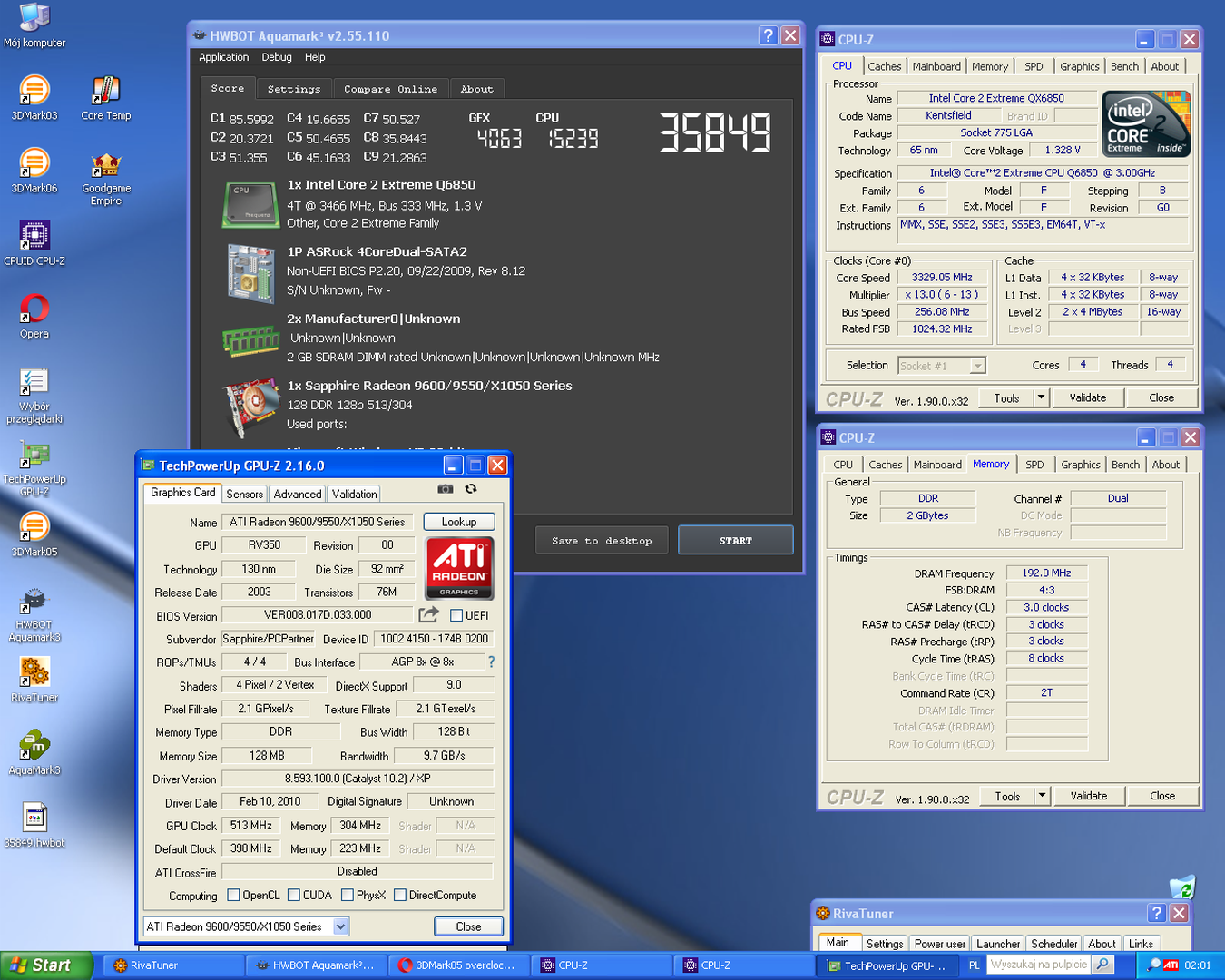Image resolution: width=1225 pixels, height=980 pixels.
Task: Open AquaMark3 desktop icon
Action: (x=34, y=751)
